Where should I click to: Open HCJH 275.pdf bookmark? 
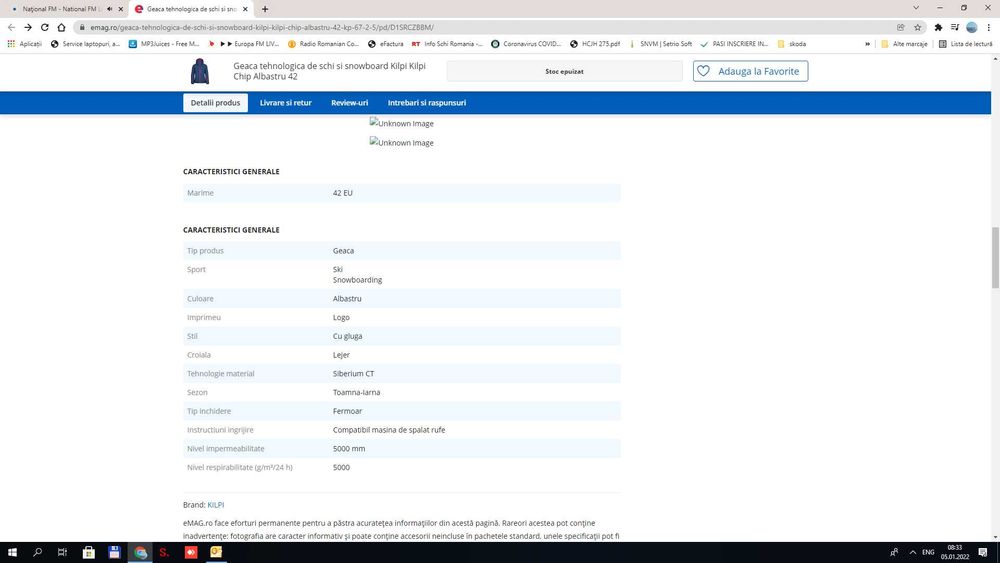(x=595, y=44)
